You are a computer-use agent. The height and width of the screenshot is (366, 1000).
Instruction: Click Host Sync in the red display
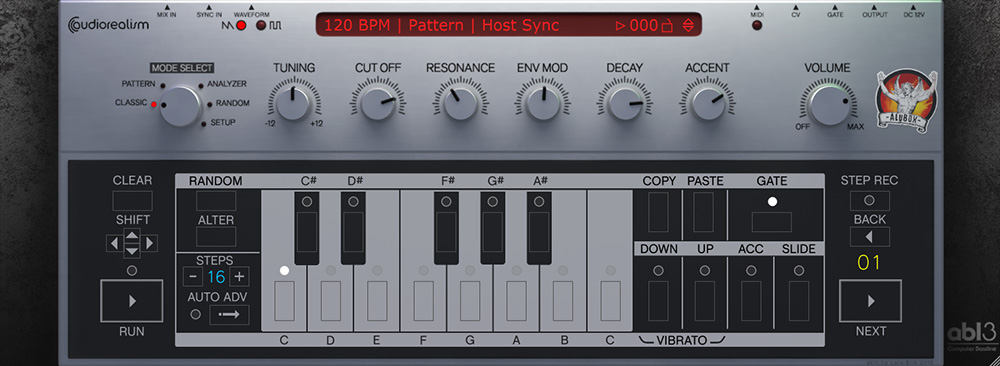pos(520,26)
